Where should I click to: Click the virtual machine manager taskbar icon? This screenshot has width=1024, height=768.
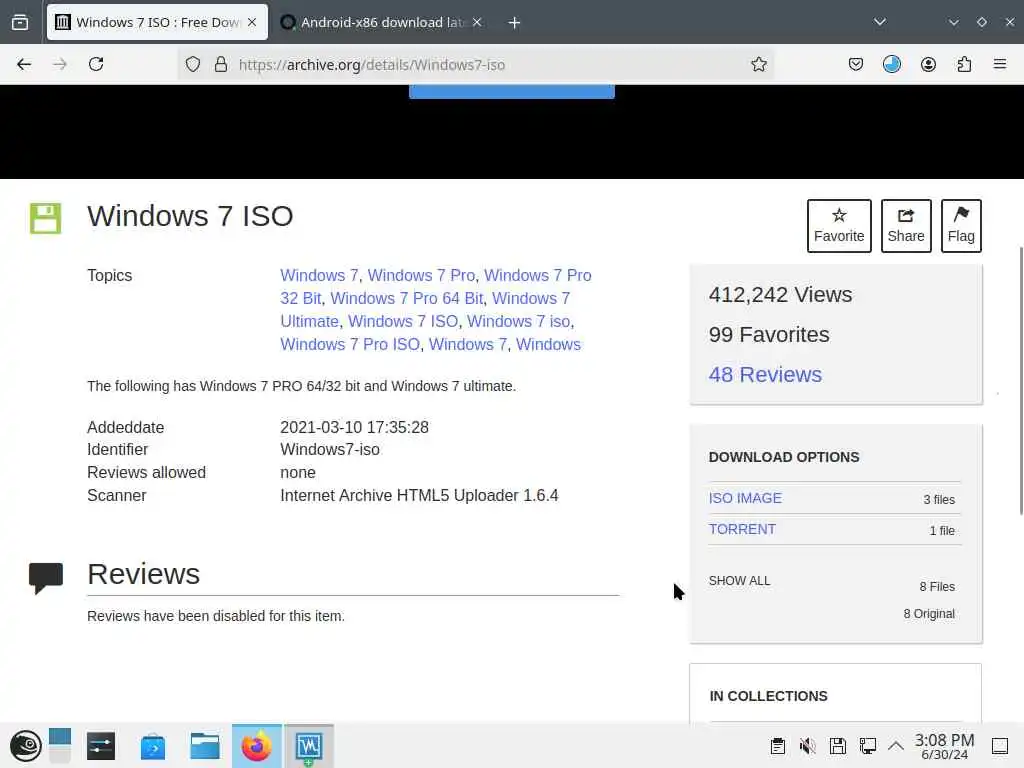[309, 746]
